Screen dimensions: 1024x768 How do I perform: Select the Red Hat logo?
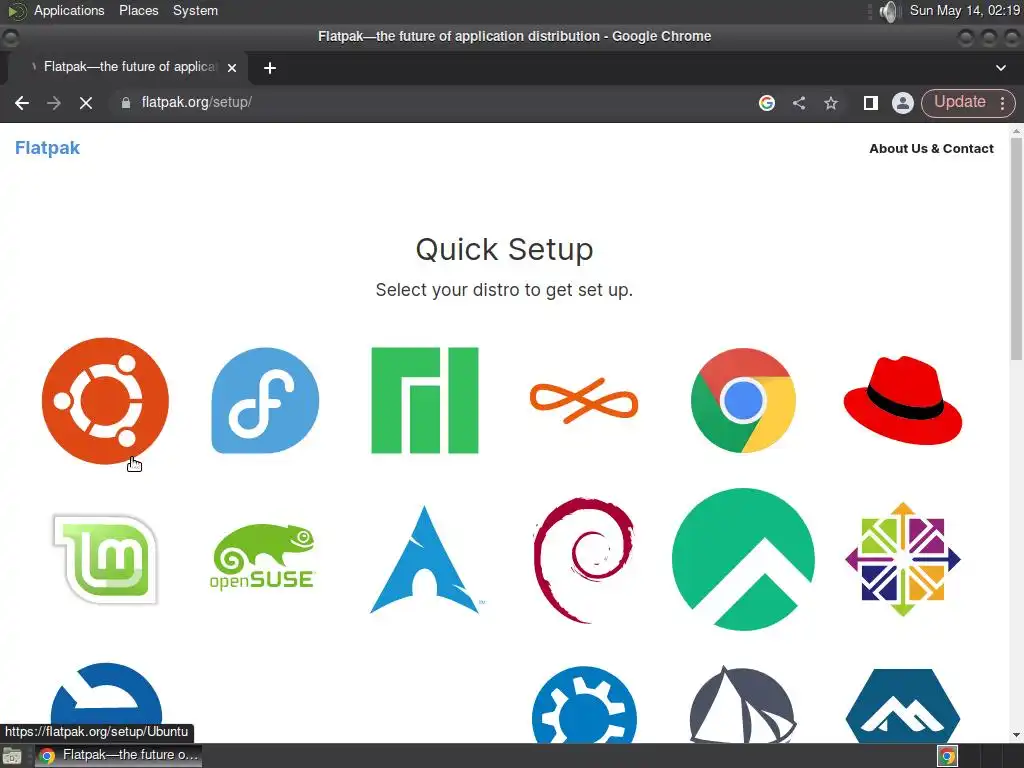pyautogui.click(x=903, y=400)
